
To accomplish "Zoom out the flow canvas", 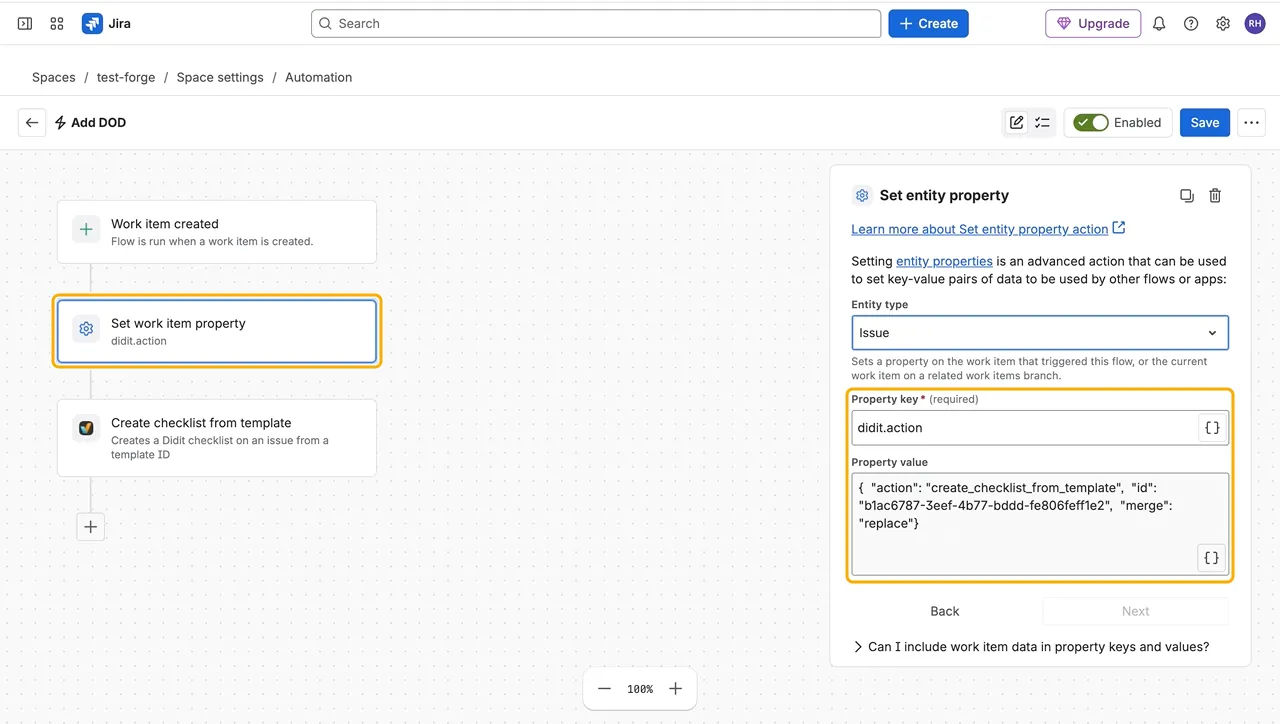I will coord(604,689).
